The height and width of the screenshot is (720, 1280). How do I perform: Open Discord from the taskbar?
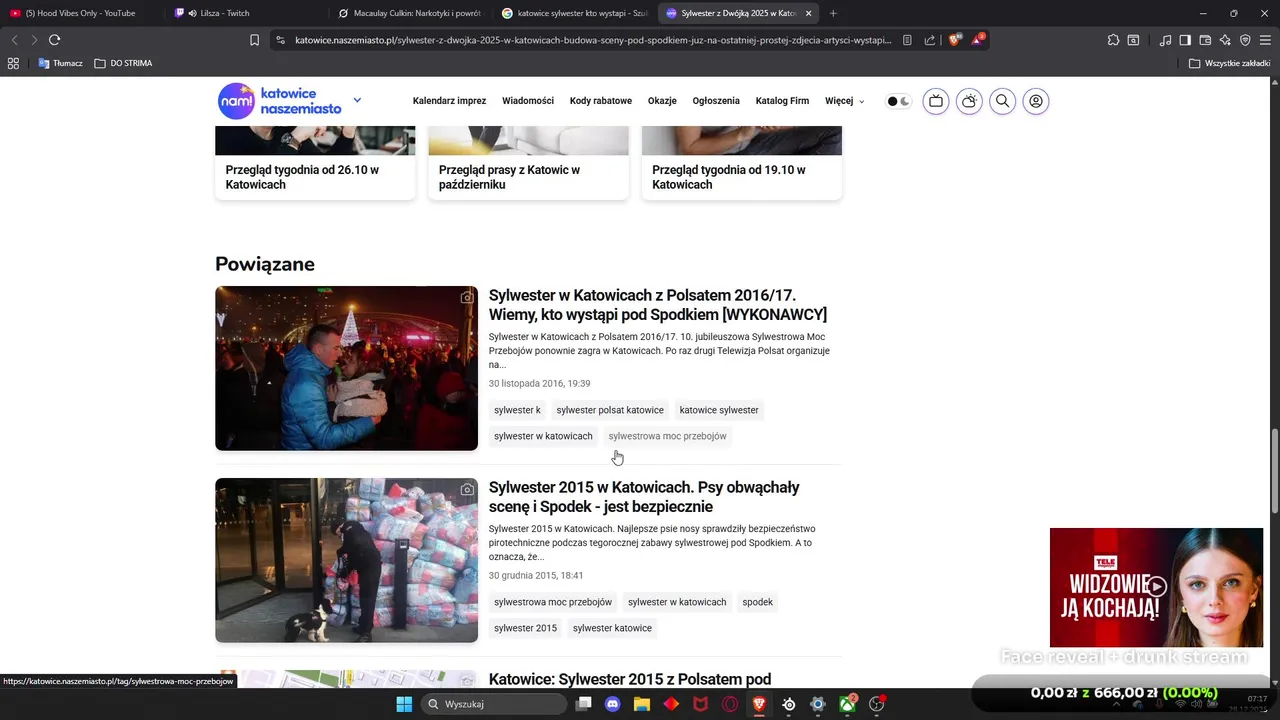(613, 704)
